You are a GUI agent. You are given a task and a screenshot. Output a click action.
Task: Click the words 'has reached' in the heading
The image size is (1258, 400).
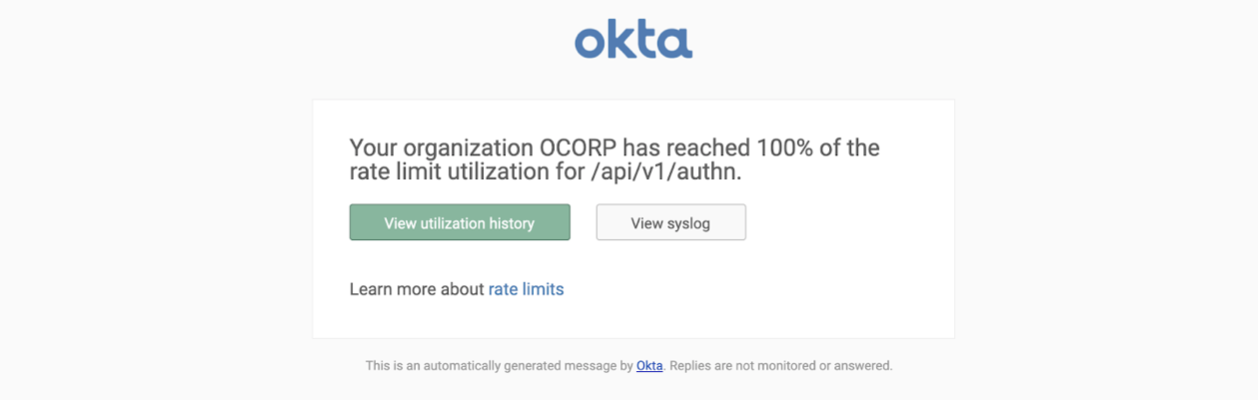pyautogui.click(x=692, y=148)
